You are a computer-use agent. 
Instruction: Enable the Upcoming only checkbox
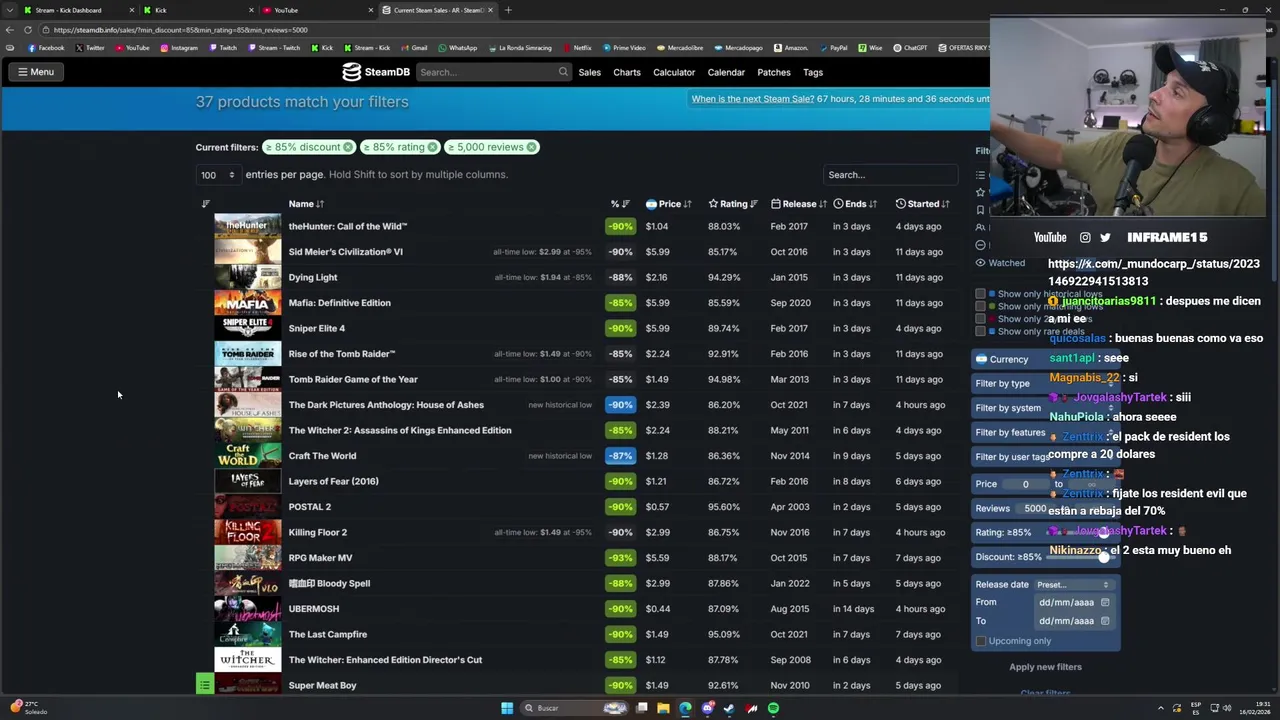pyautogui.click(x=981, y=641)
